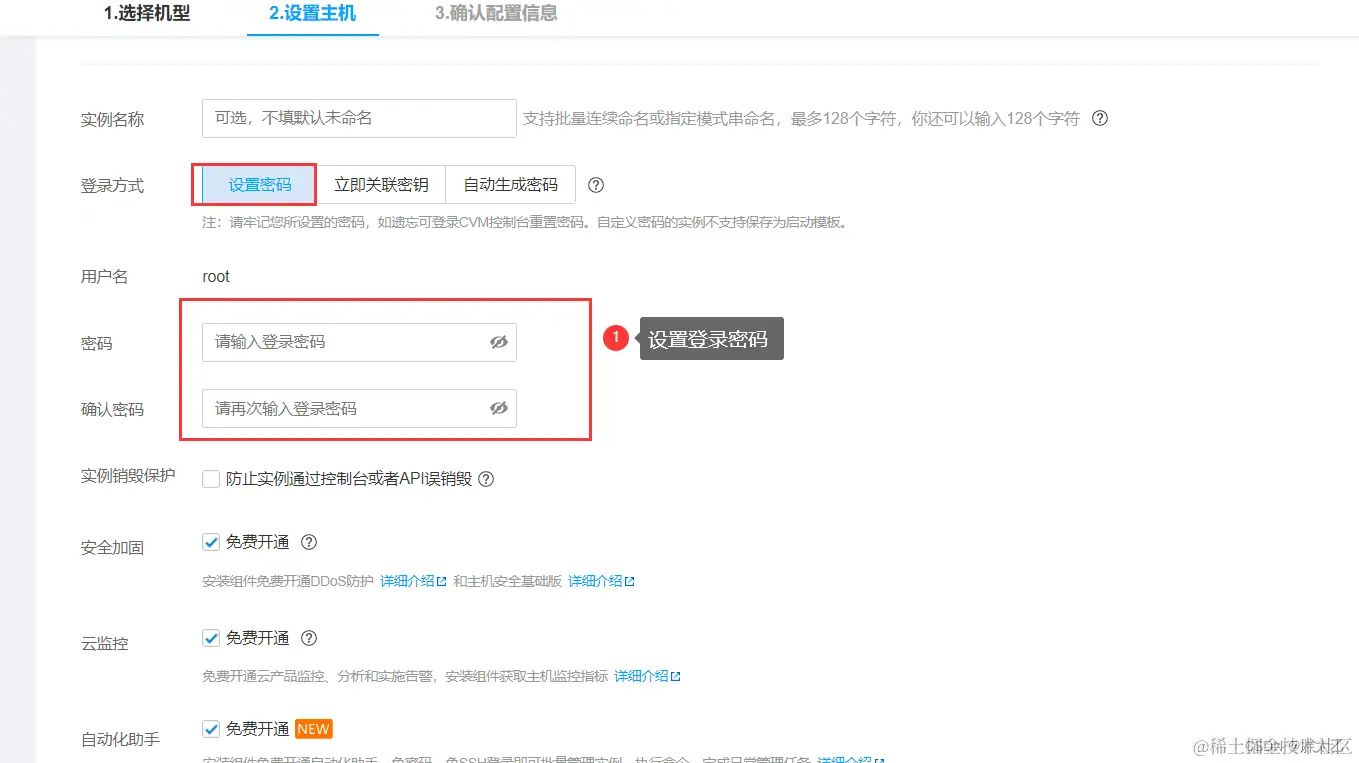The height and width of the screenshot is (763, 1359).
Task: Uncheck 安全加固 免费开通 checkbox
Action: 211,542
